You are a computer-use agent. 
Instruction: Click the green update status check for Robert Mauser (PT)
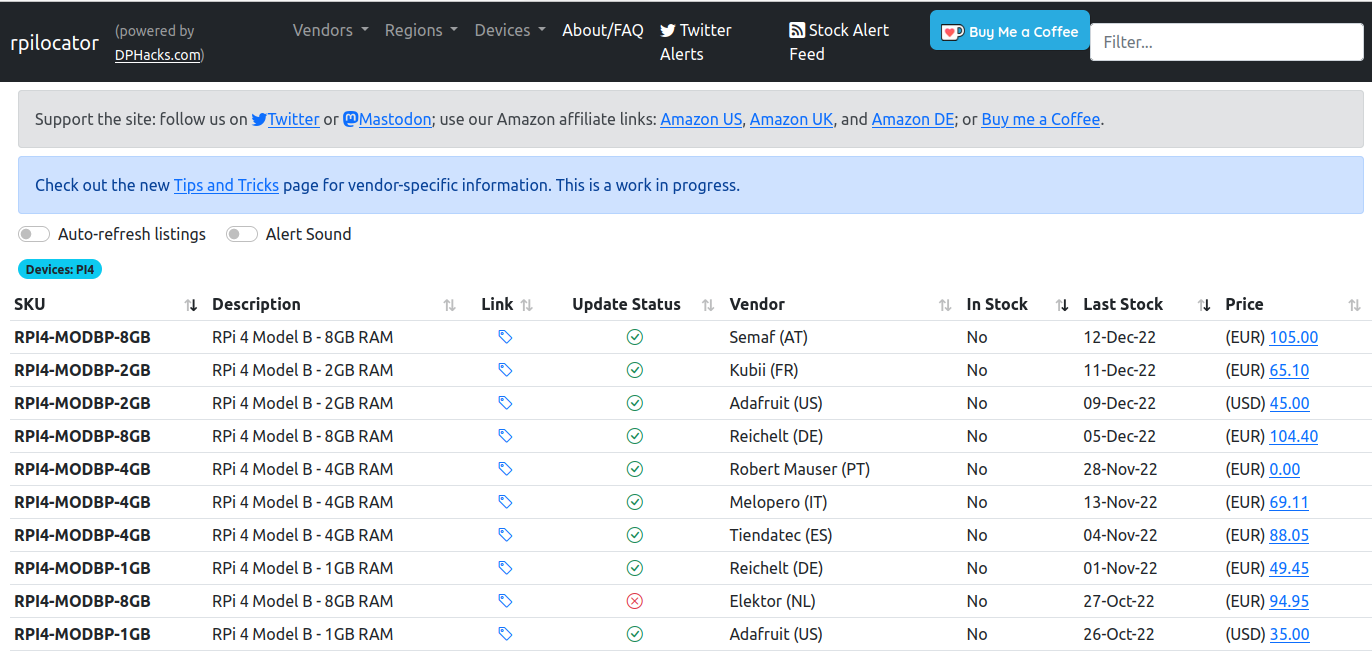(634, 469)
